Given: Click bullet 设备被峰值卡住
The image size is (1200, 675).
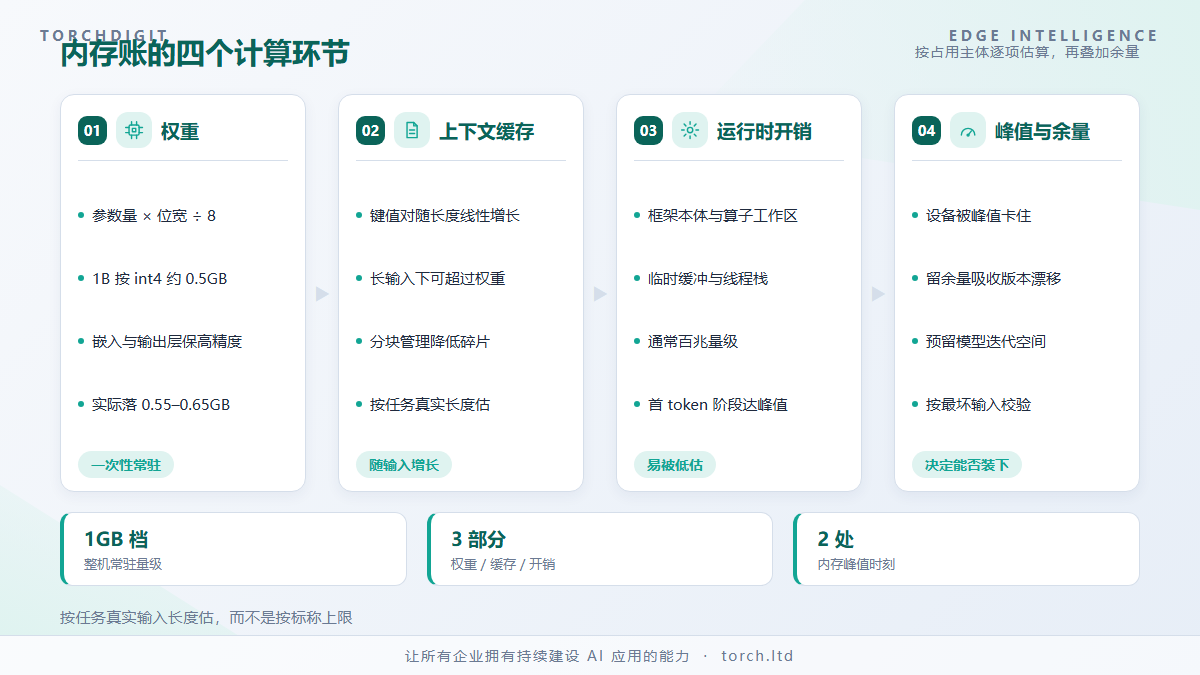Looking at the screenshot, I should click(x=979, y=216).
